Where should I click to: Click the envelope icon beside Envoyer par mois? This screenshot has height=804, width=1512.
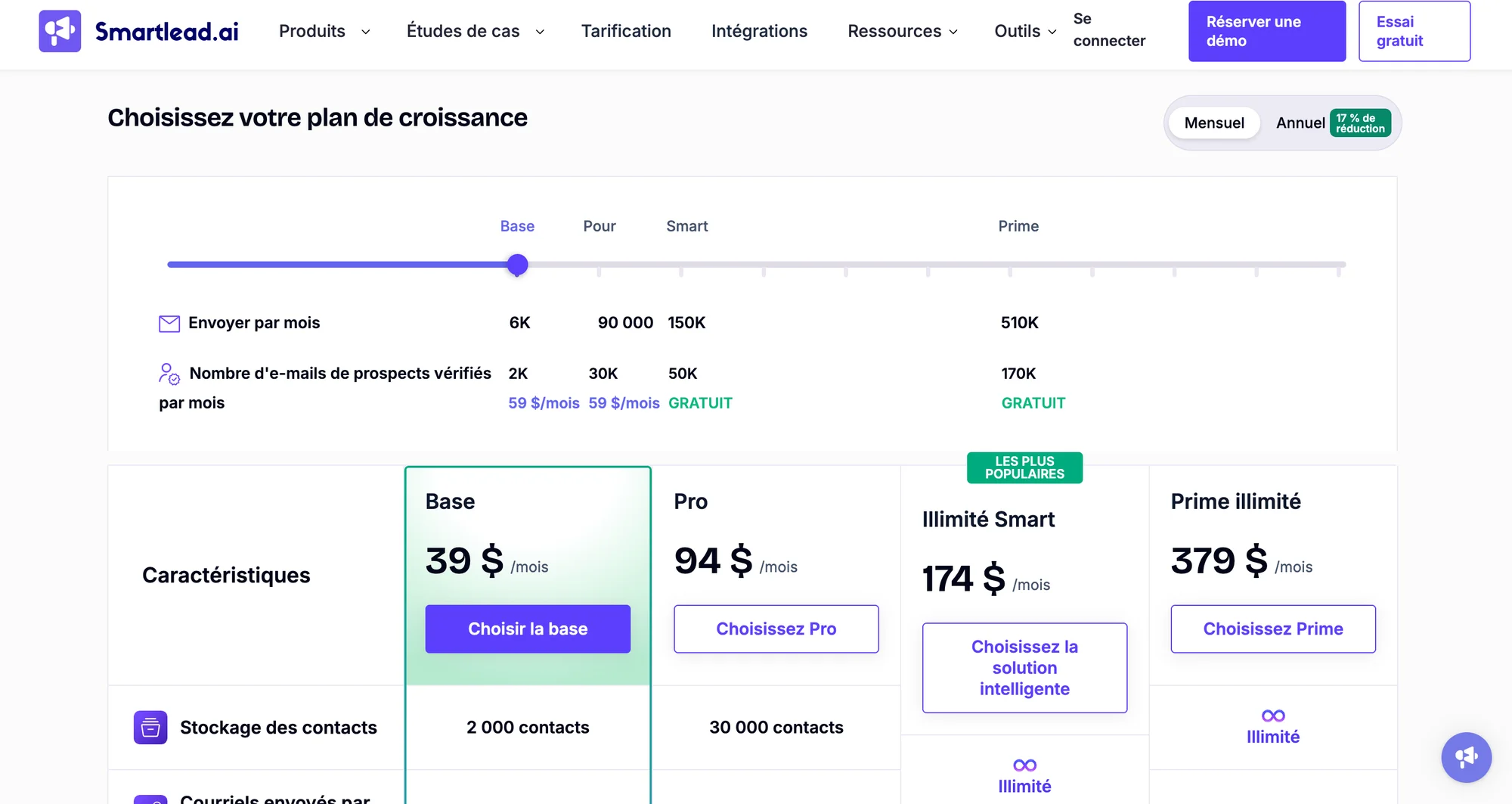(169, 324)
